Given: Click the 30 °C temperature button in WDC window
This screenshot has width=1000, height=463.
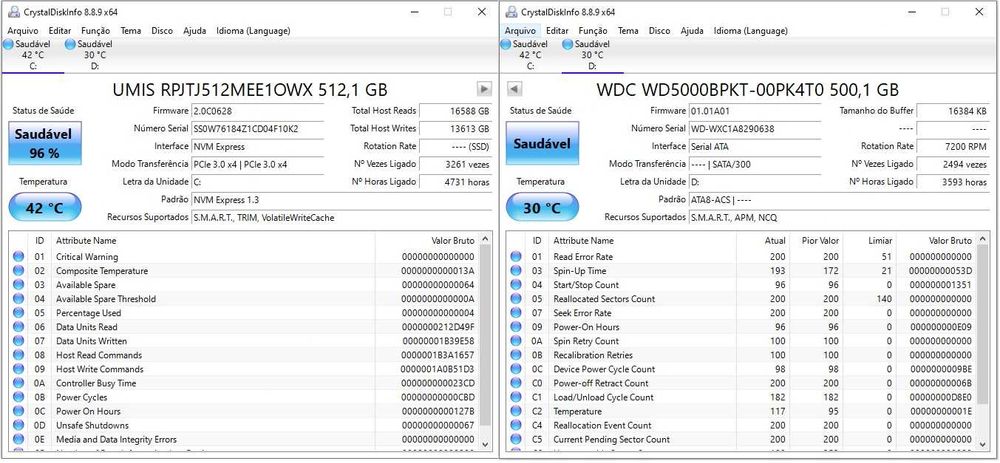Looking at the screenshot, I should [543, 208].
